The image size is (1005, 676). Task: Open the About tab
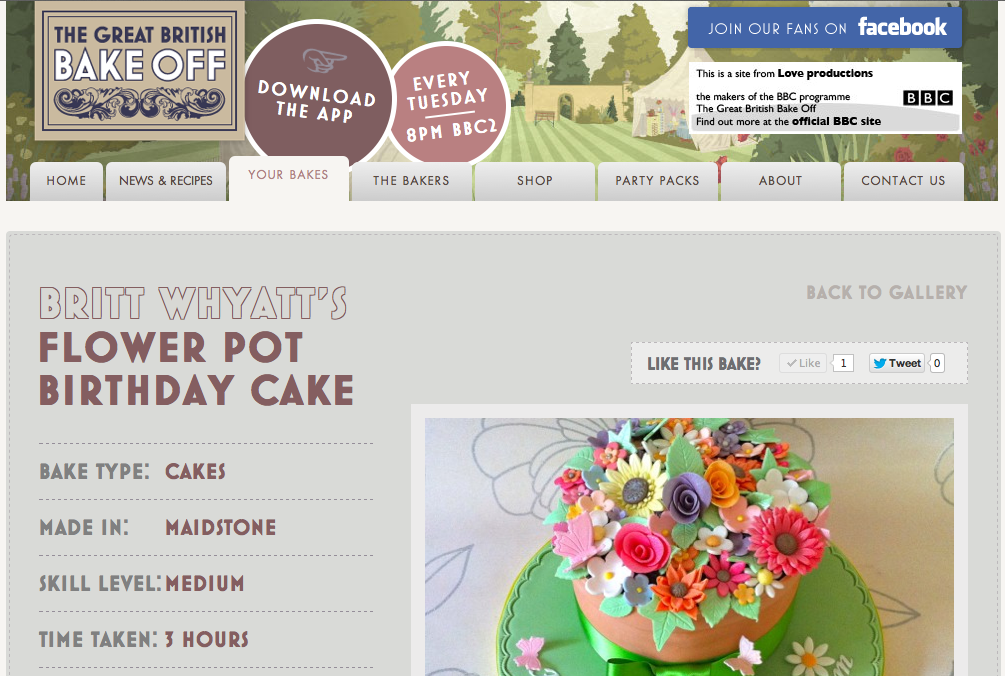click(781, 181)
